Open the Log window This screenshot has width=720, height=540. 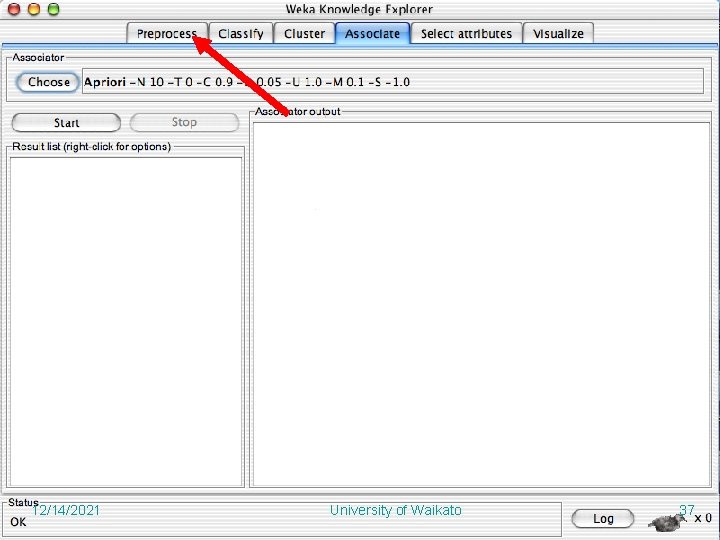tap(603, 519)
